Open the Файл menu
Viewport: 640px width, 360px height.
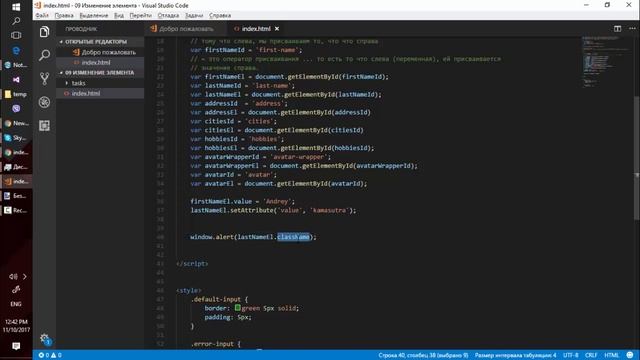tap(42, 16)
